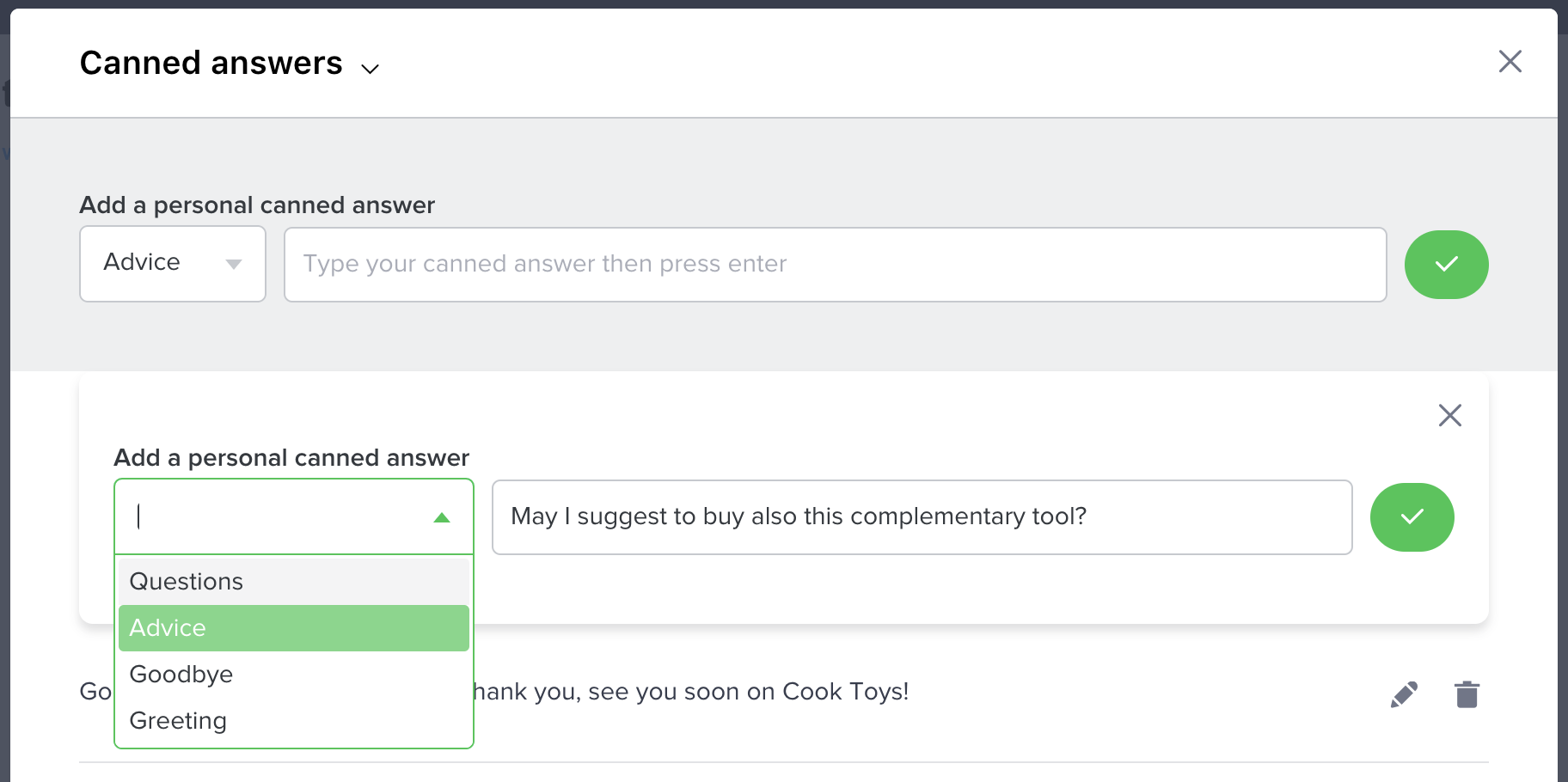Collapse the category list via green up arrow

point(442,517)
